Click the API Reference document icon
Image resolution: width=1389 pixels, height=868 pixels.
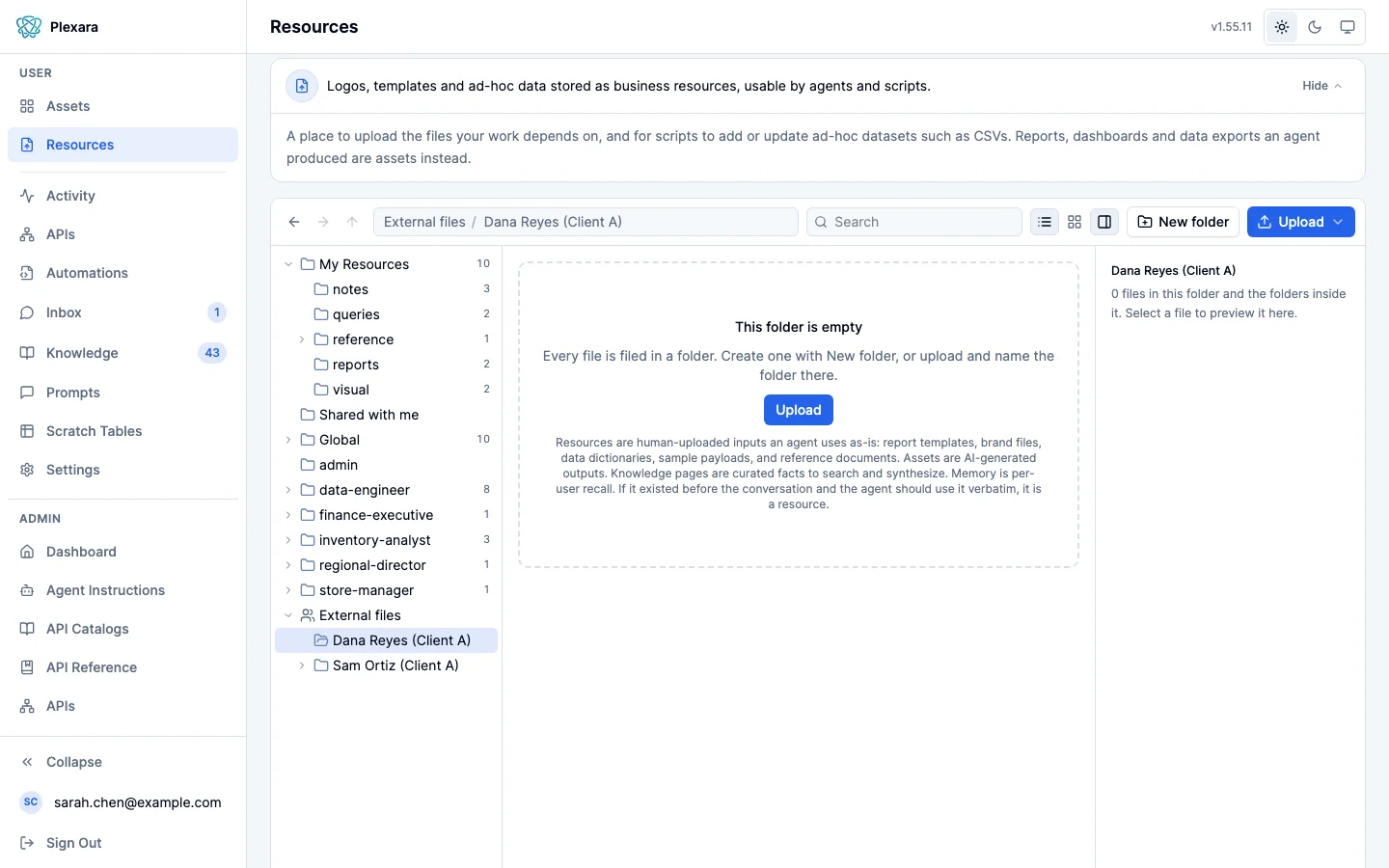coord(27,667)
